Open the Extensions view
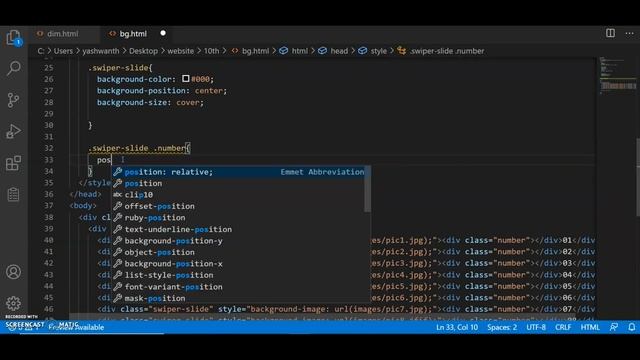This screenshot has height=360, width=640. click(x=13, y=163)
